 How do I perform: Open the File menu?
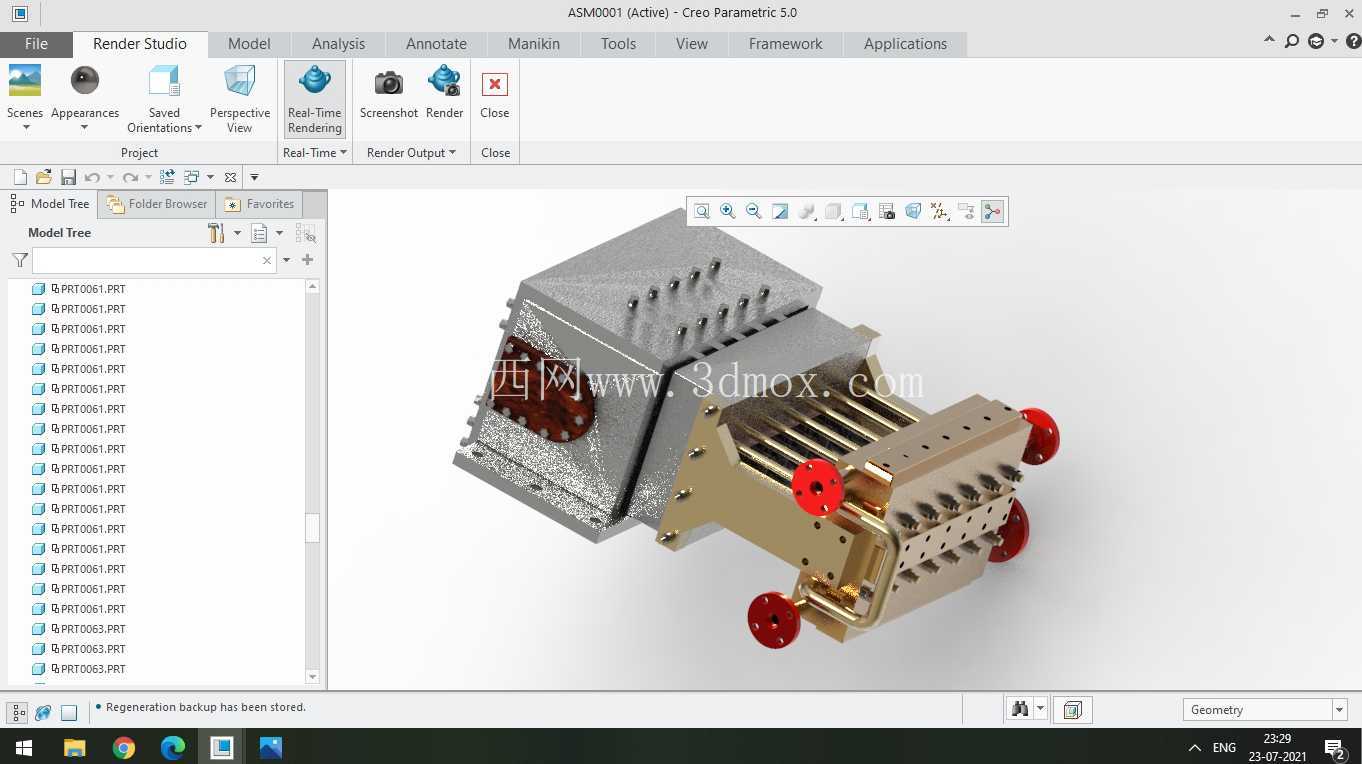pos(36,44)
